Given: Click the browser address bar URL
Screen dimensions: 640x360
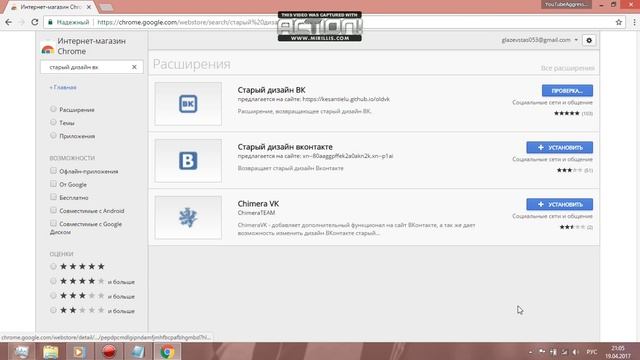Looking at the screenshot, I should 188,22.
